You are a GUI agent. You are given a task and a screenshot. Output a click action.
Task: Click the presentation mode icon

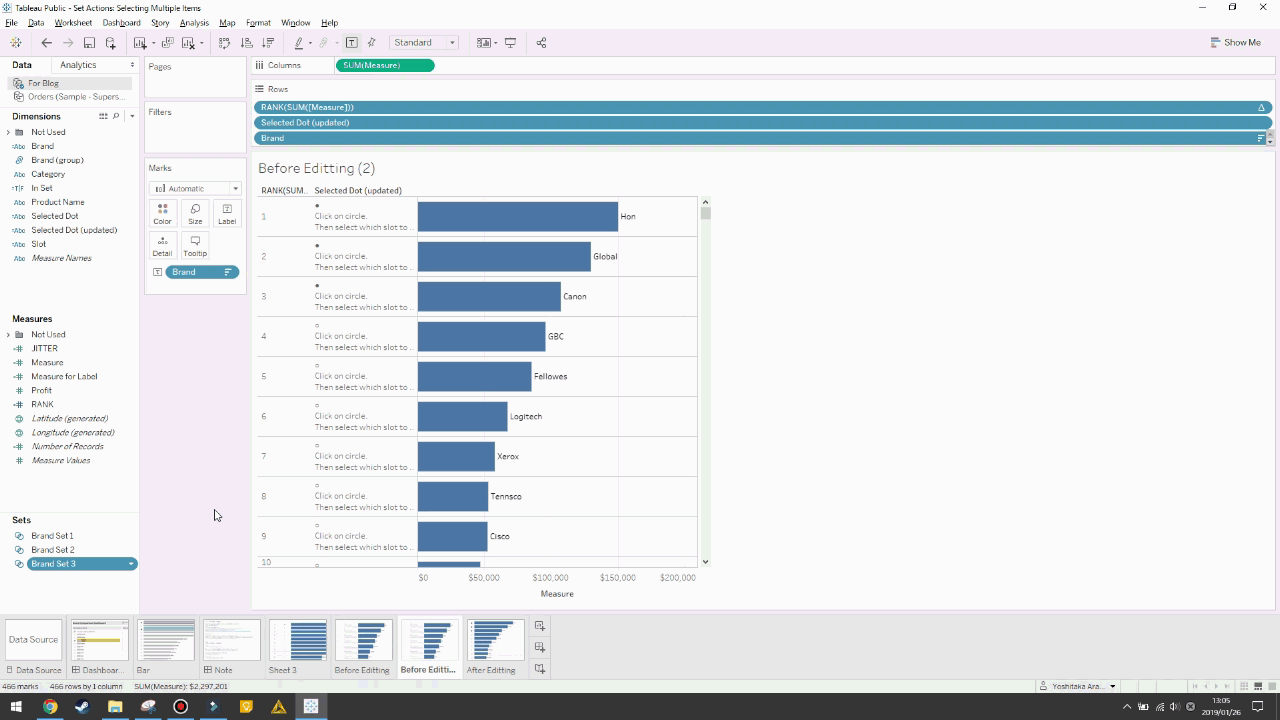click(x=511, y=43)
